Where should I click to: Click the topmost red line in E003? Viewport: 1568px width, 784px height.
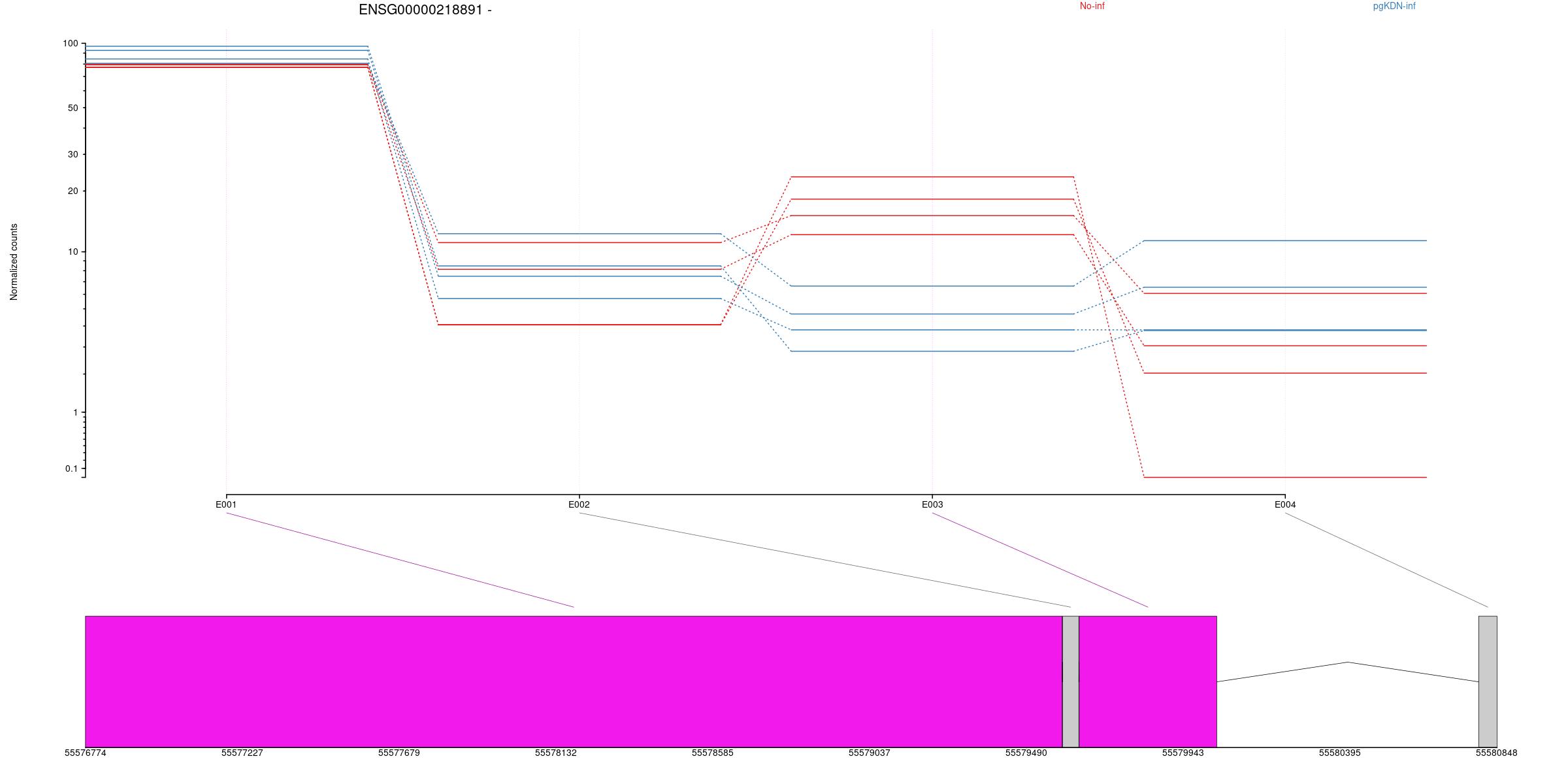pos(932,176)
